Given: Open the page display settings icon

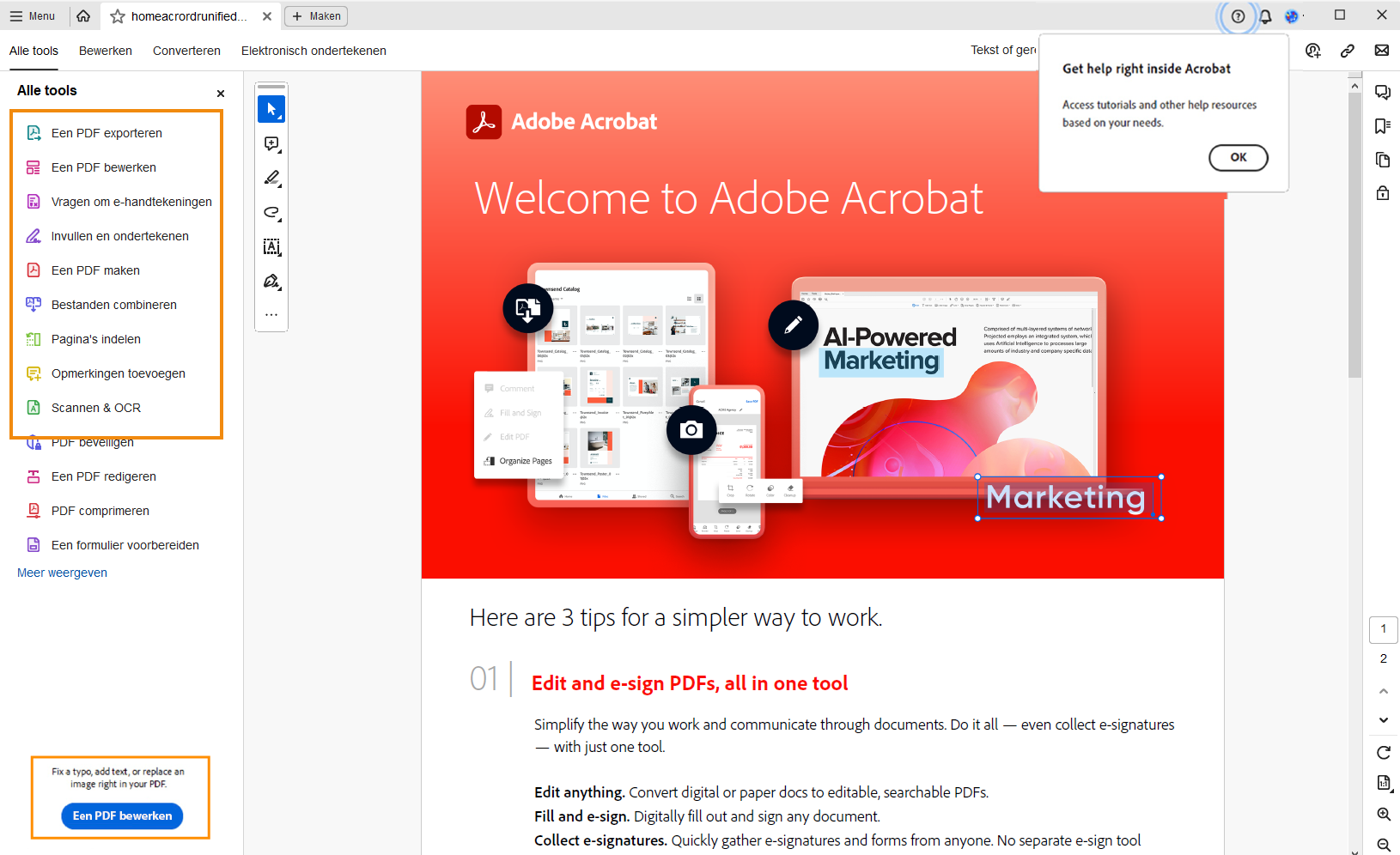Looking at the screenshot, I should point(1384,783).
